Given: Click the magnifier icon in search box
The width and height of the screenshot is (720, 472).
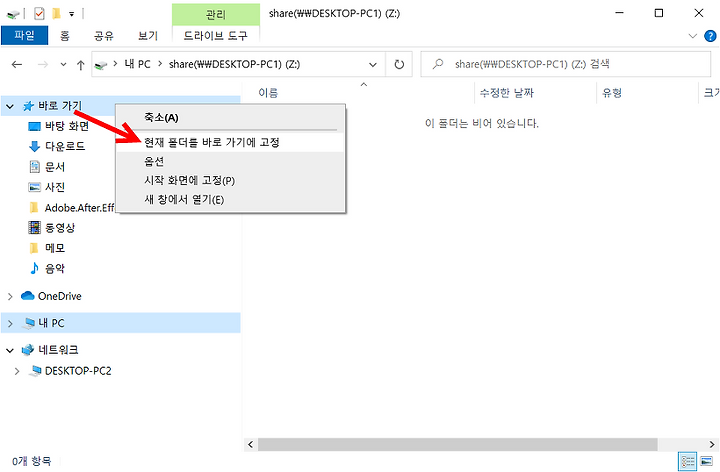Looking at the screenshot, I should point(438,64).
